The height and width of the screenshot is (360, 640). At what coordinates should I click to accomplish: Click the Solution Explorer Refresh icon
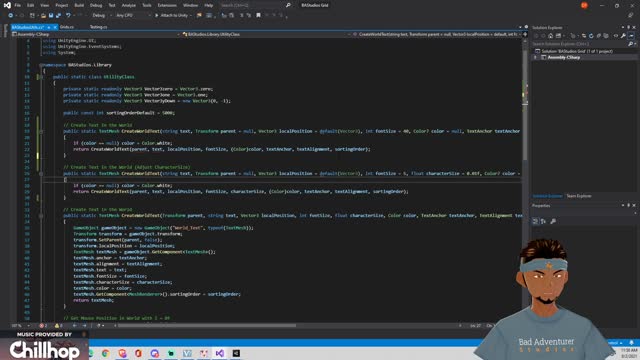pos(591,36)
